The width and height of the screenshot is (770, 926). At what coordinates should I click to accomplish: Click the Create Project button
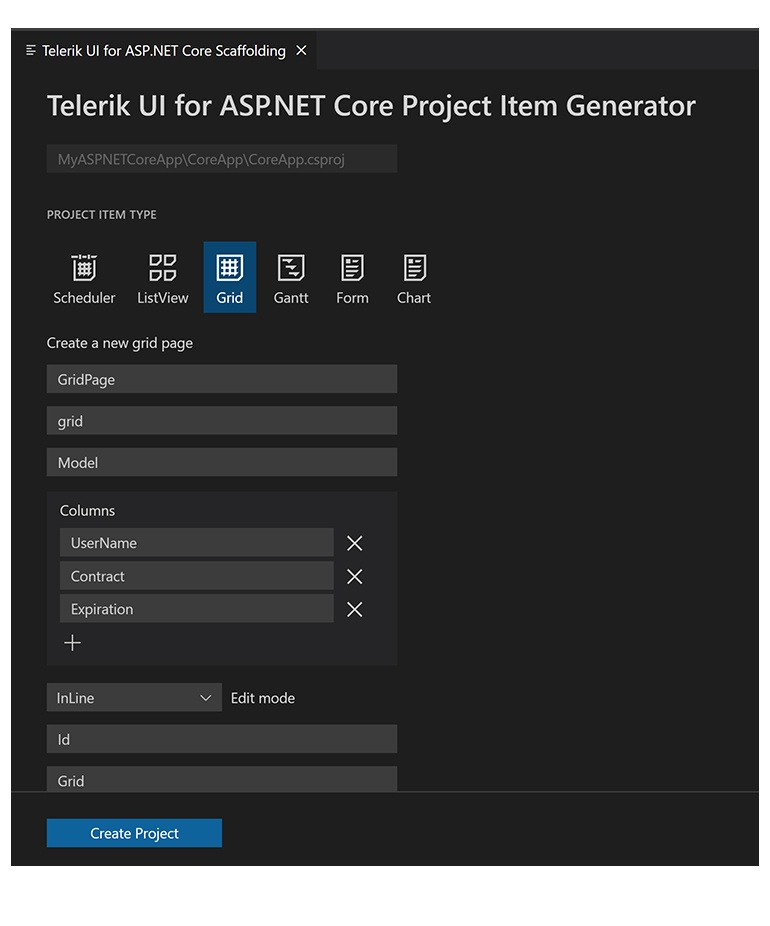[134, 832]
